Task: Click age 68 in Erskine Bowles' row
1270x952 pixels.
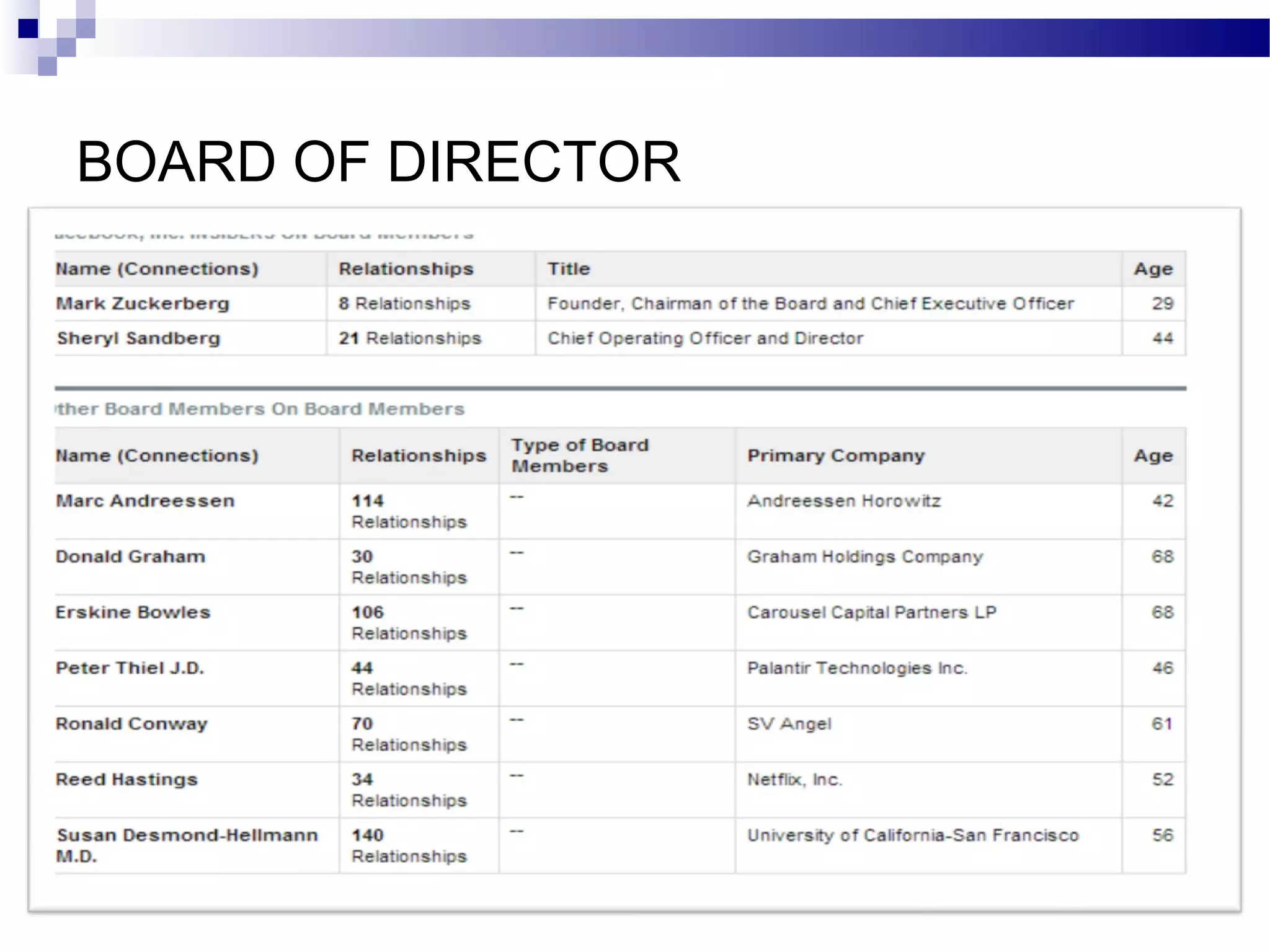Action: point(1163,612)
